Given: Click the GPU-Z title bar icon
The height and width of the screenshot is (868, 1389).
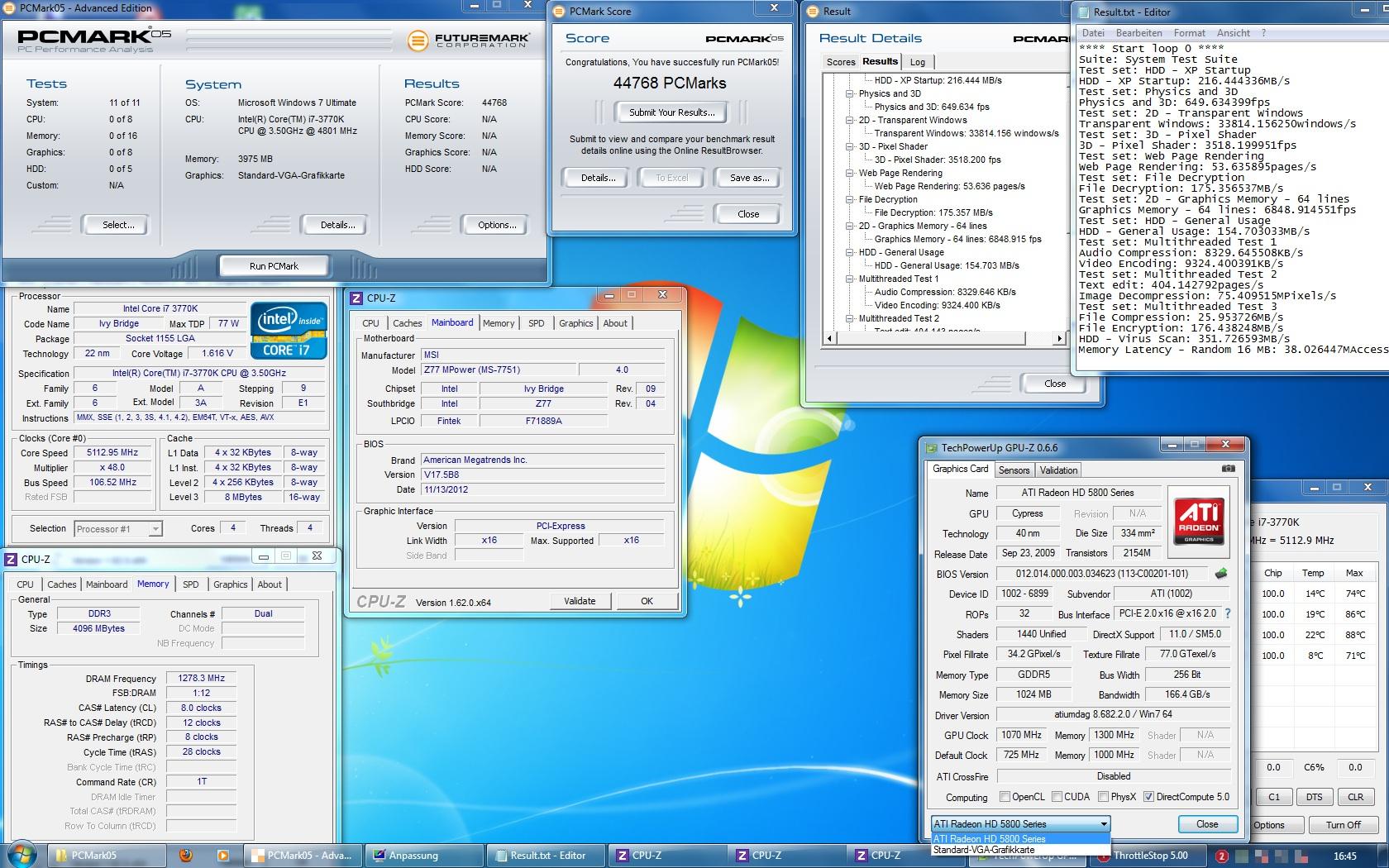Looking at the screenshot, I should point(931,447).
